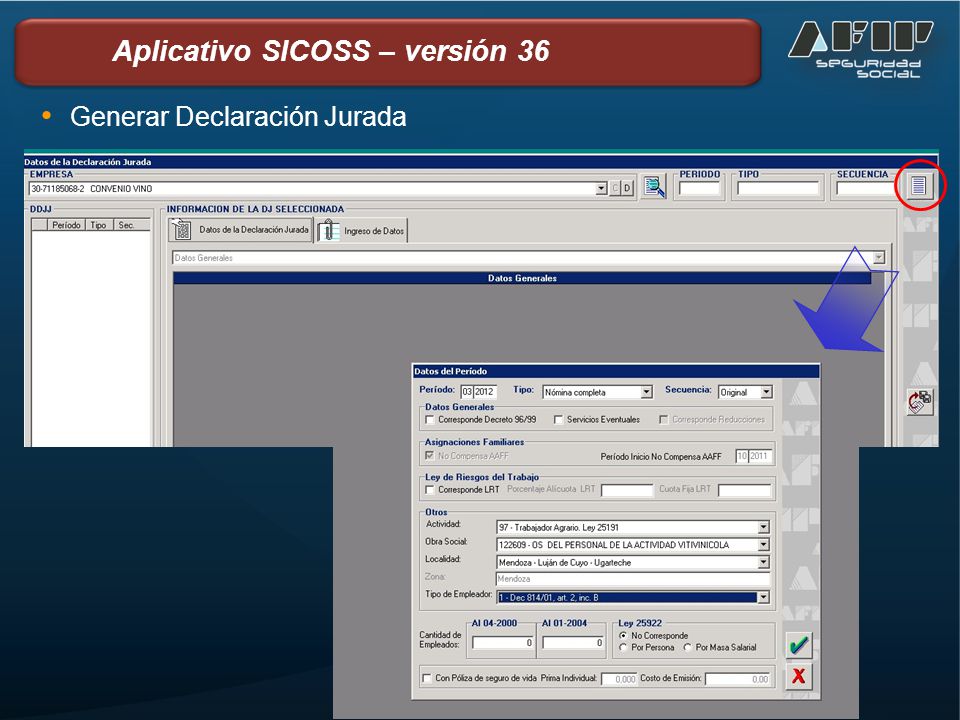960x720 pixels.
Task: Enable Con Póliza de seguro de vida
Action: (427, 678)
